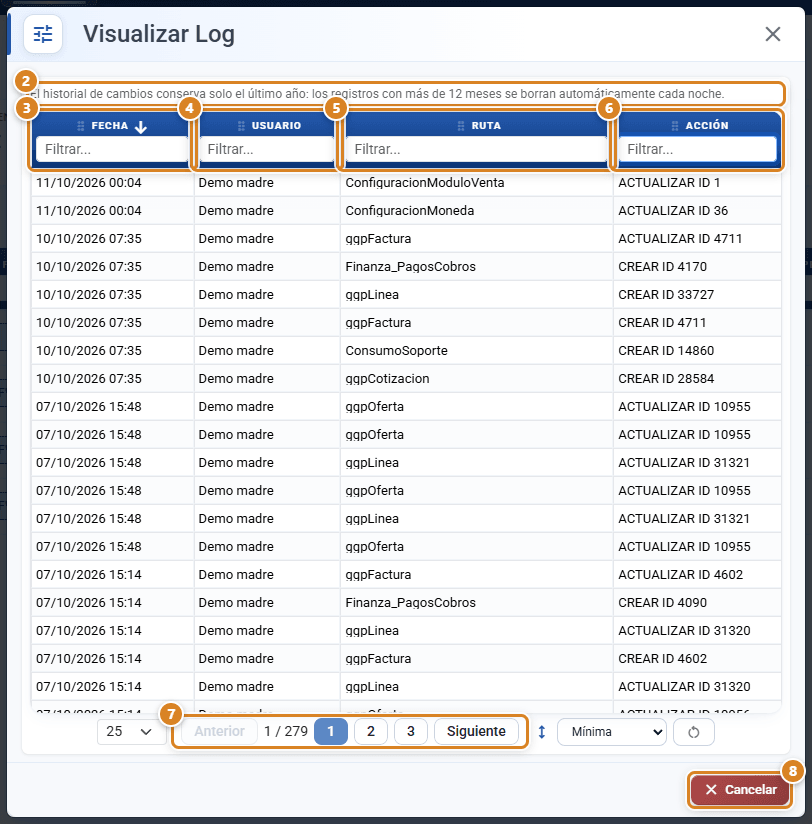The height and width of the screenshot is (824, 812).
Task: Go to page 2 in pagination
Action: 371,732
